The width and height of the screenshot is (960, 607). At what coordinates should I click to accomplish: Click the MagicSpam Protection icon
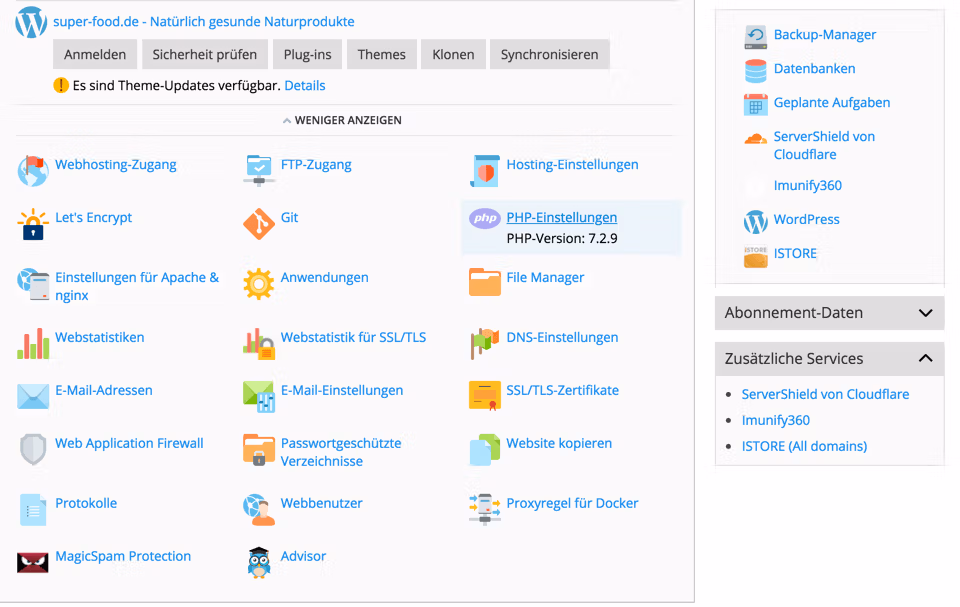pos(33,562)
